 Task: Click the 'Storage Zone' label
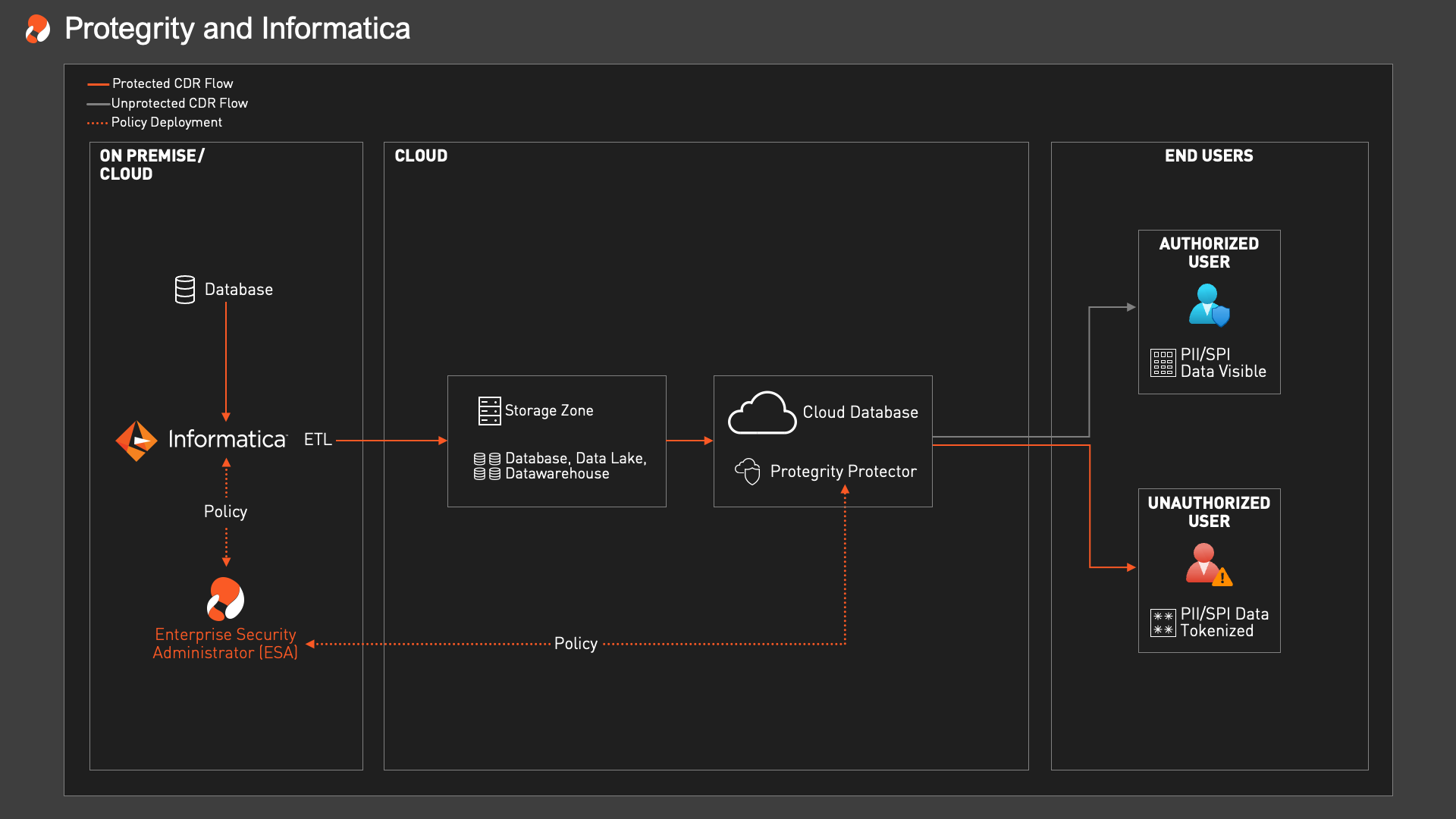(x=549, y=411)
